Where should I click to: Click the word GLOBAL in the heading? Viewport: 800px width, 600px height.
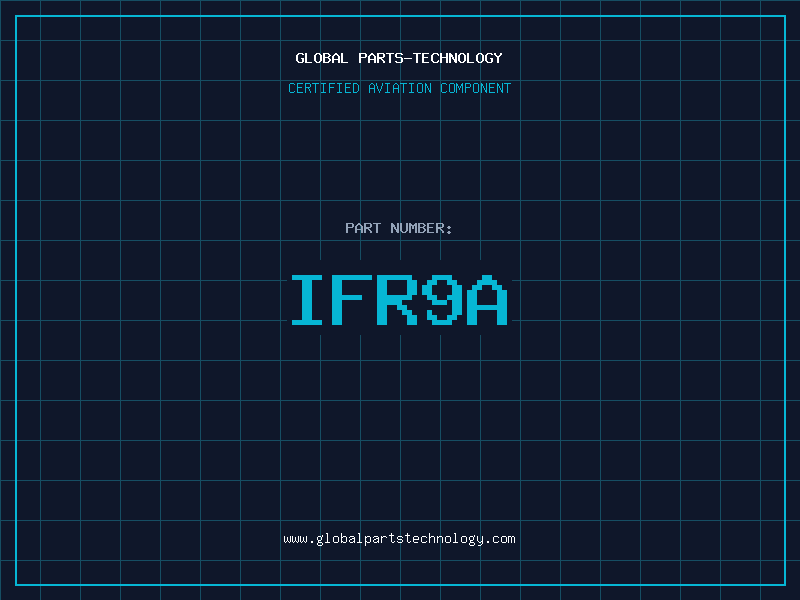[x=322, y=58]
